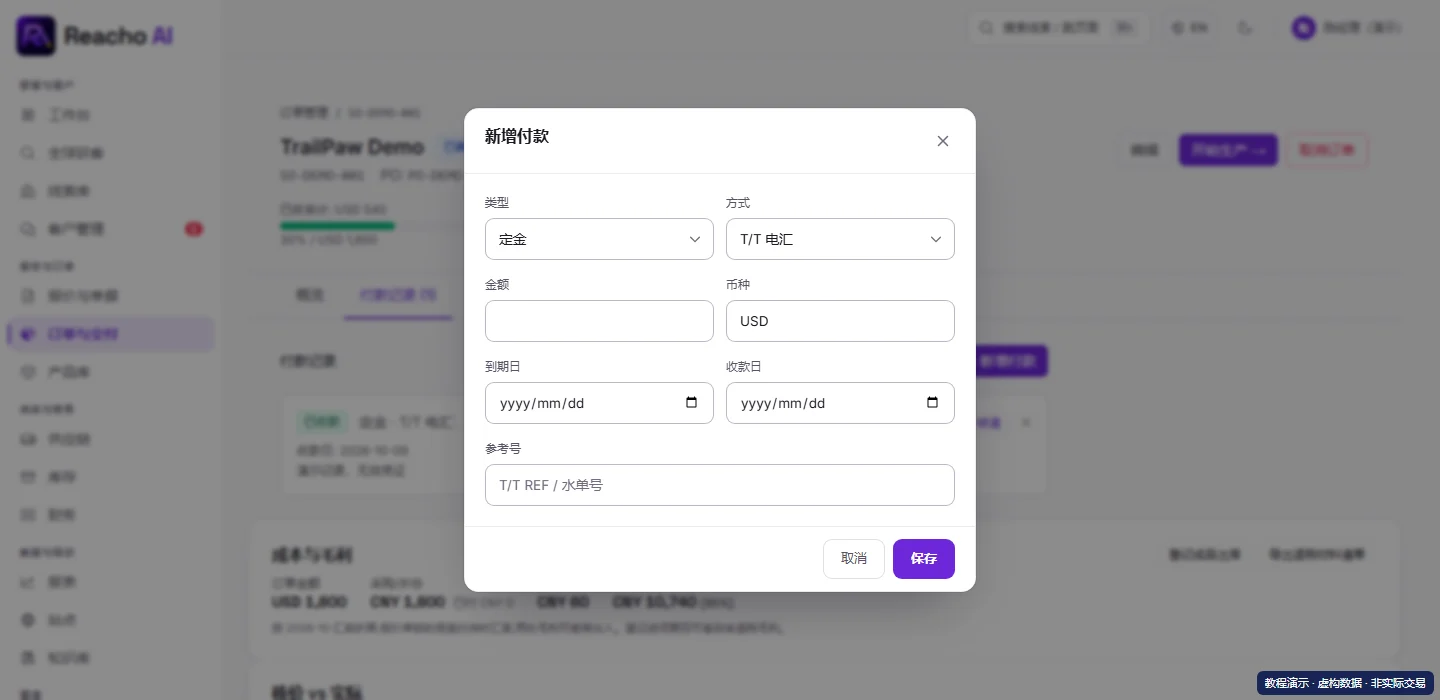Screen dimensions: 1440x700
Task: Toggle dark mode with the moon icon
Action: (x=1245, y=28)
